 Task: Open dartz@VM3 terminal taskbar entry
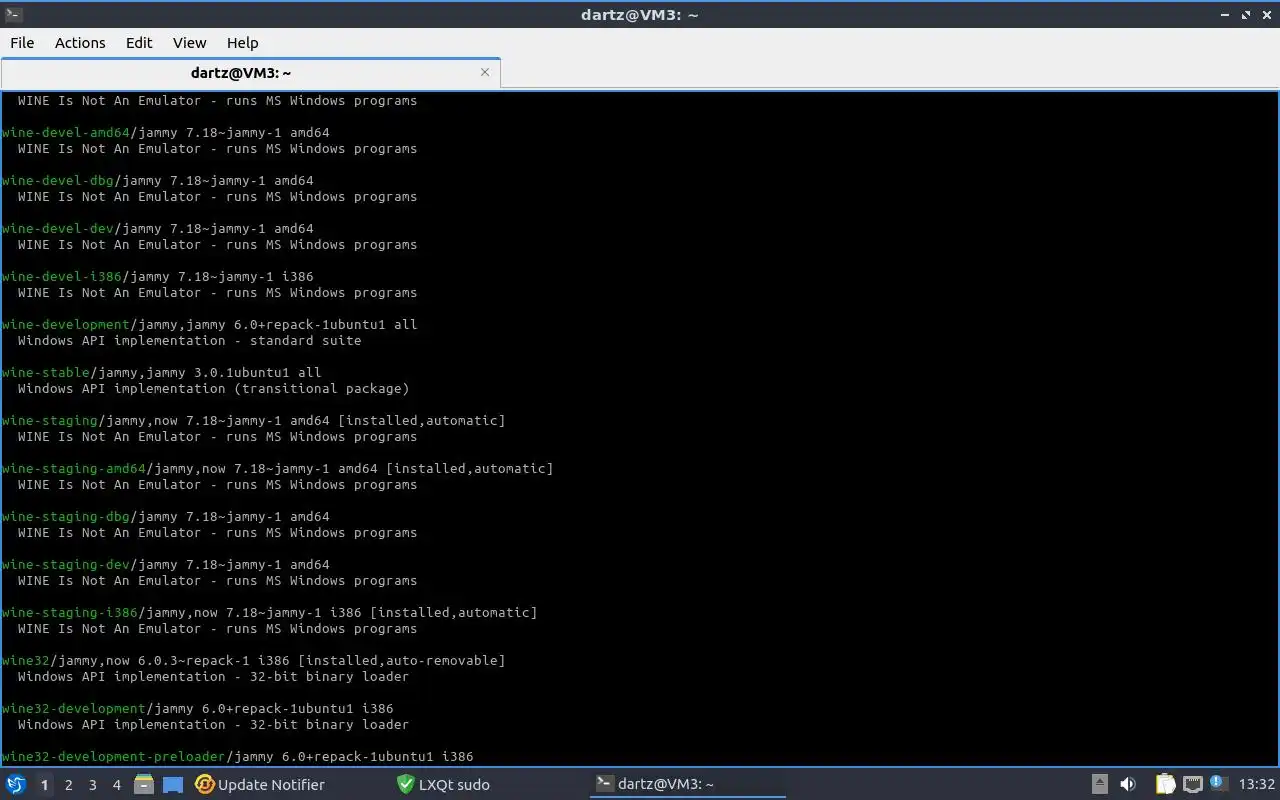tap(688, 785)
